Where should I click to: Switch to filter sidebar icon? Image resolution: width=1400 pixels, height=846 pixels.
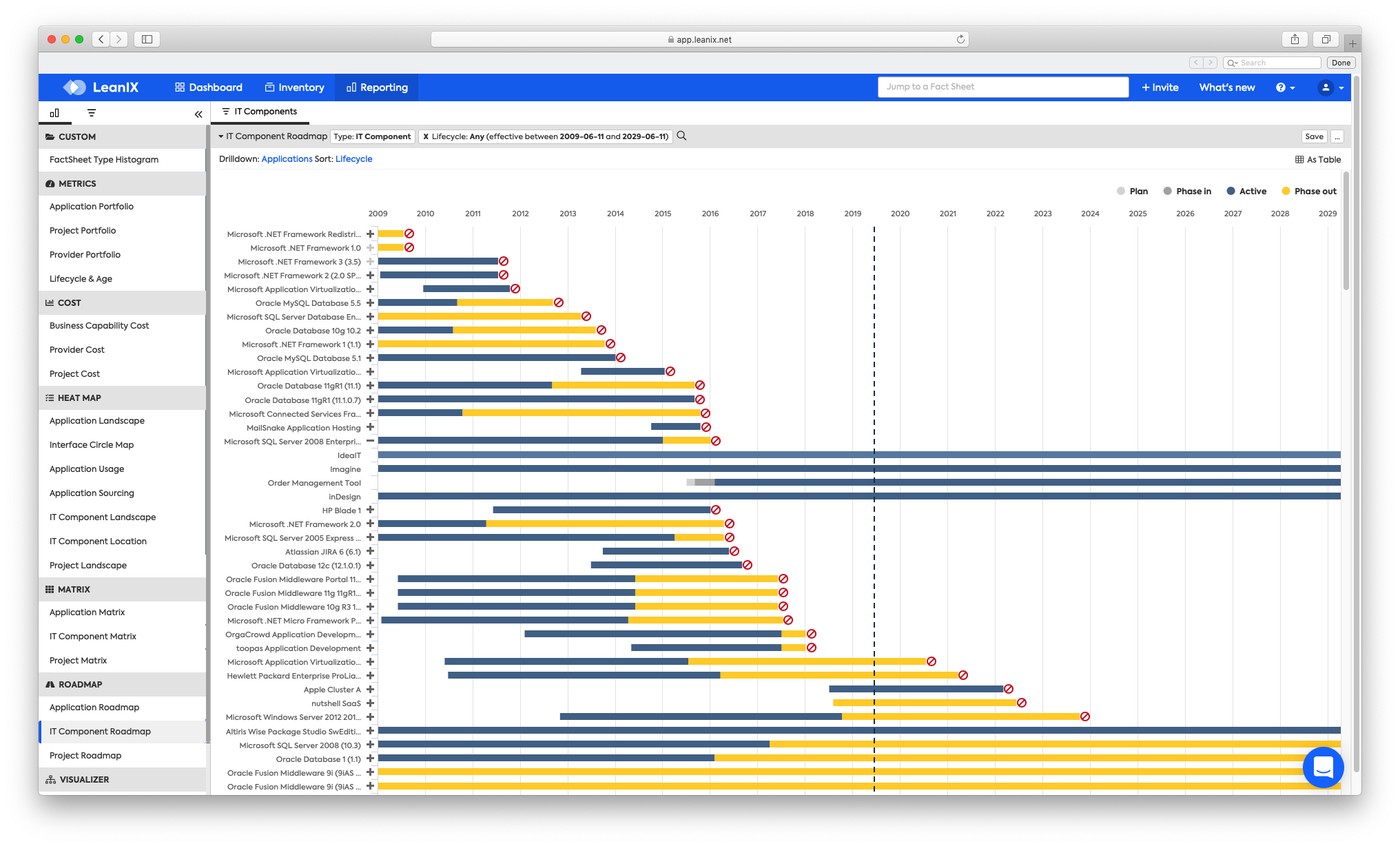pos(92,113)
